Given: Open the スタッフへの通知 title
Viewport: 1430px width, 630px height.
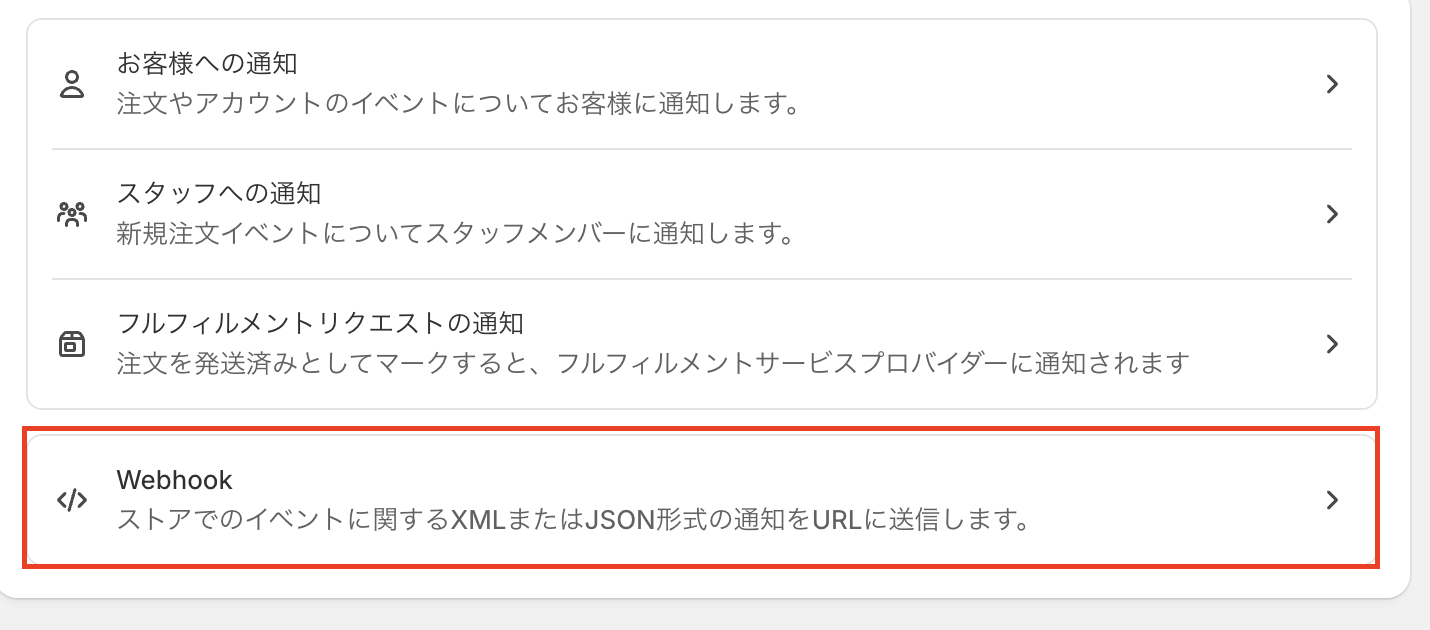Looking at the screenshot, I should point(219,193).
